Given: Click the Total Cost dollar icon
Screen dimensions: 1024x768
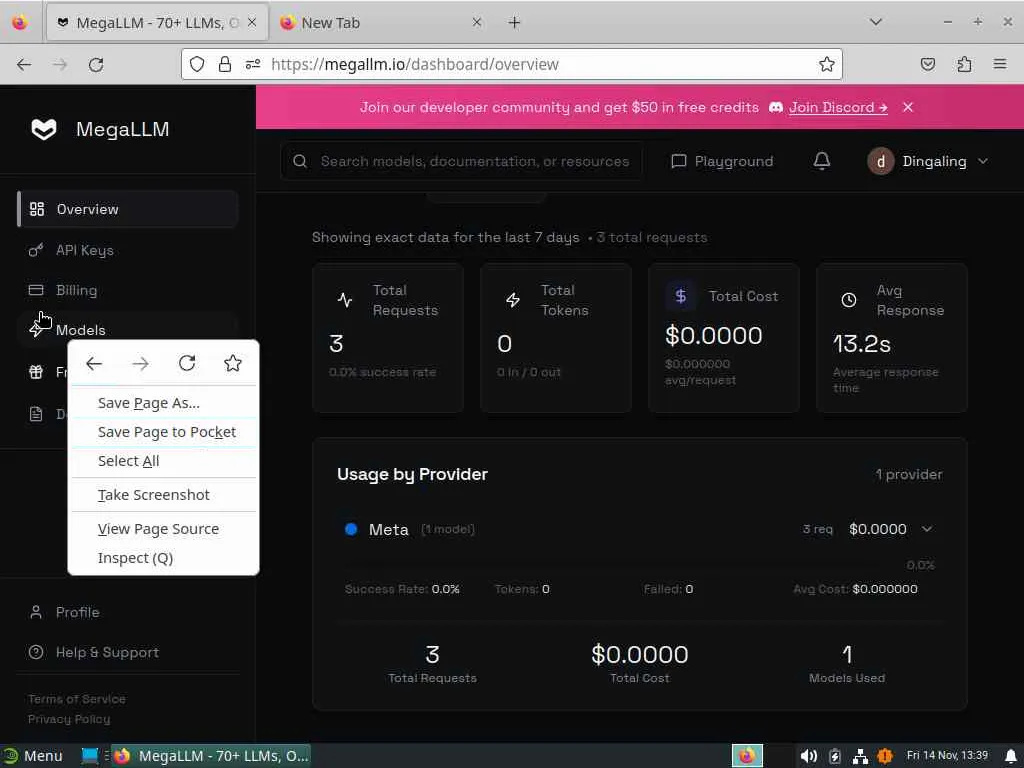Looking at the screenshot, I should tap(680, 296).
